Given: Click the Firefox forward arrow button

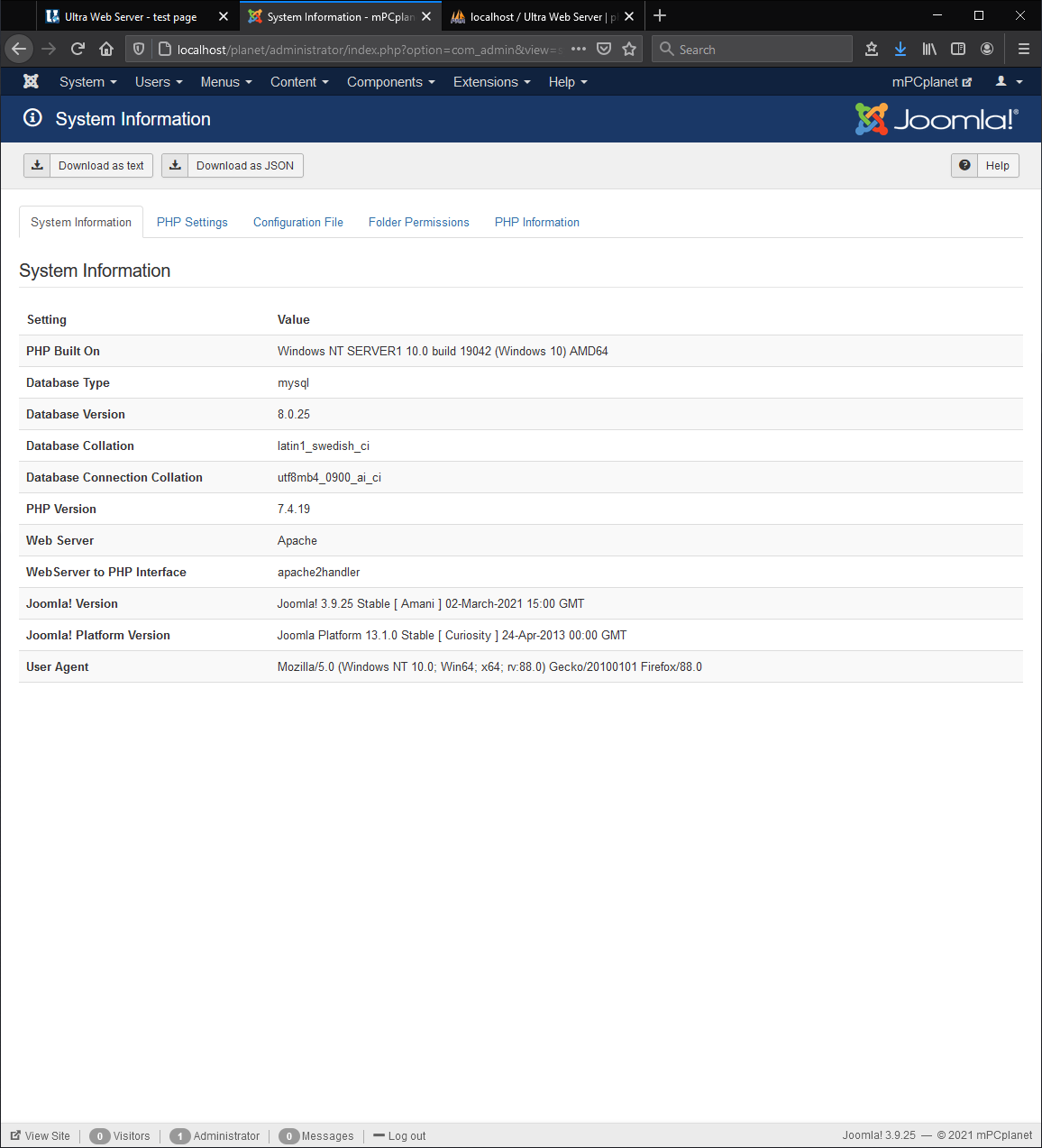Looking at the screenshot, I should [x=49, y=49].
